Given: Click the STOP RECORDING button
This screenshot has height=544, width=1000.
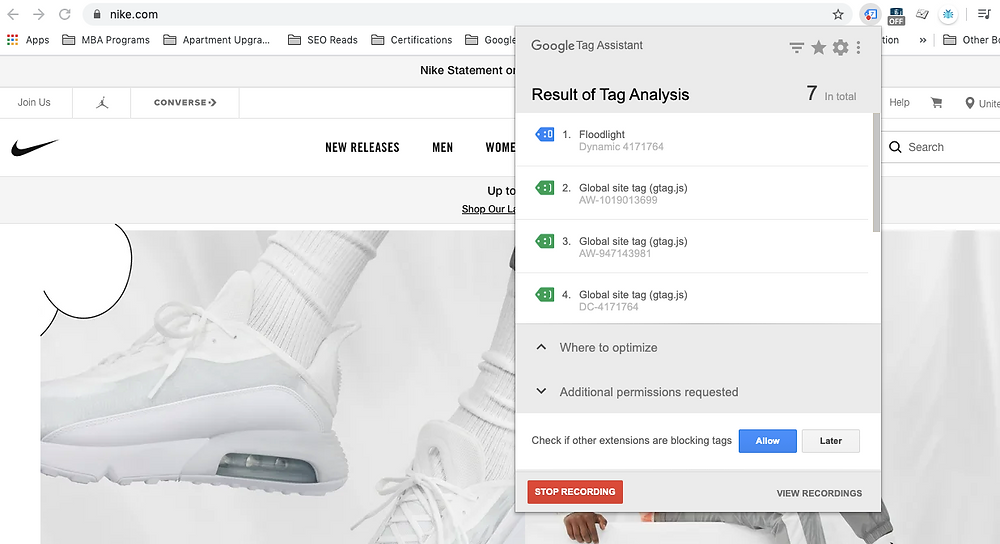Looking at the screenshot, I should click(x=575, y=492).
